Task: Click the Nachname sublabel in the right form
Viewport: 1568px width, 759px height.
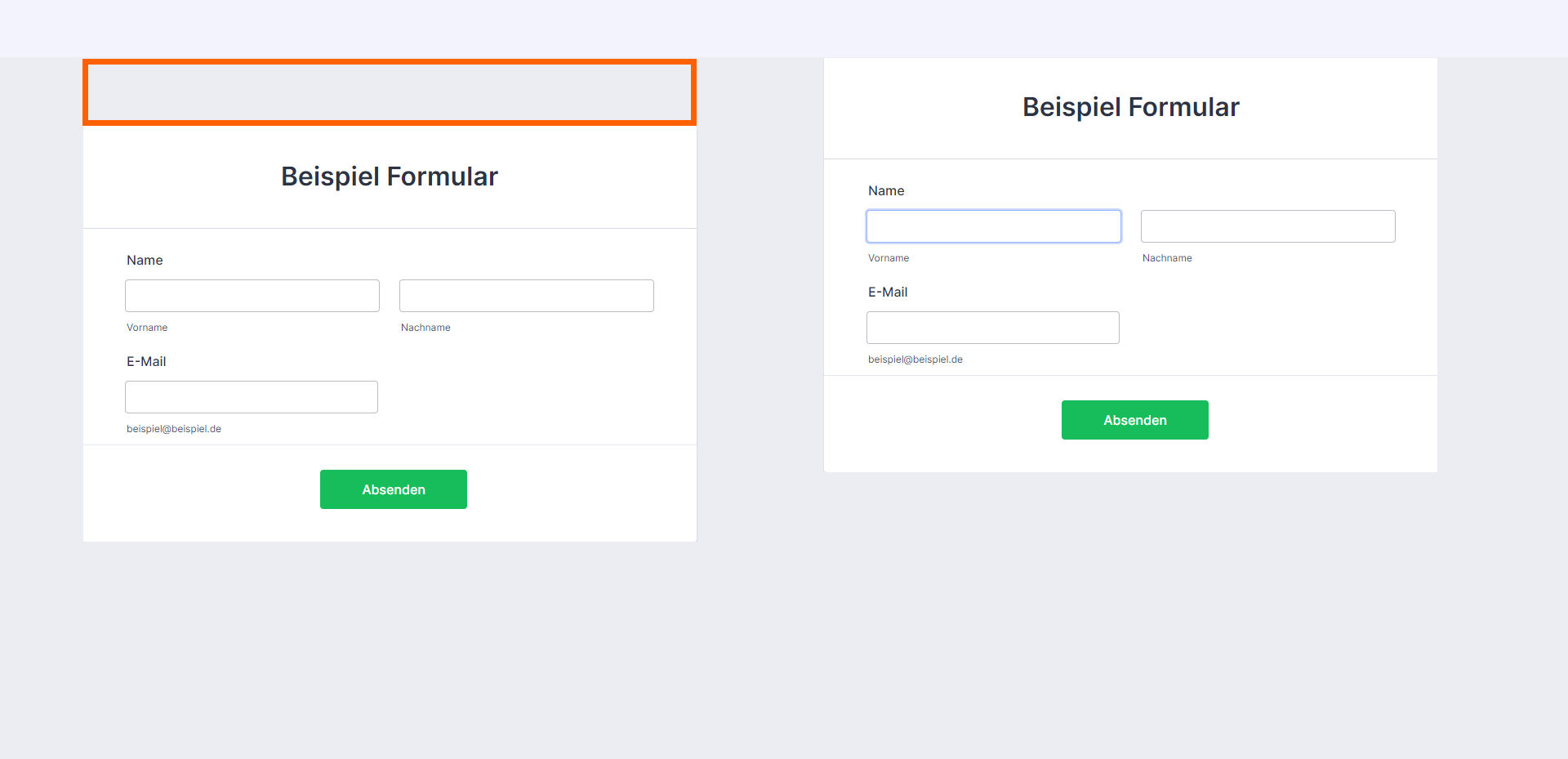Action: tap(1167, 258)
